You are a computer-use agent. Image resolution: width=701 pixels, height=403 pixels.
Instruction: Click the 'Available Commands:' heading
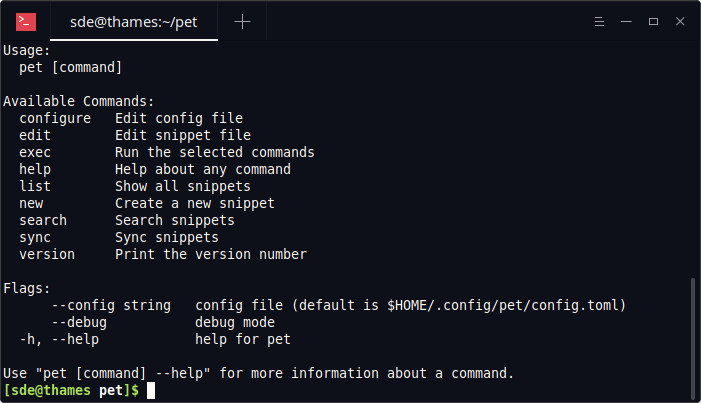79,102
